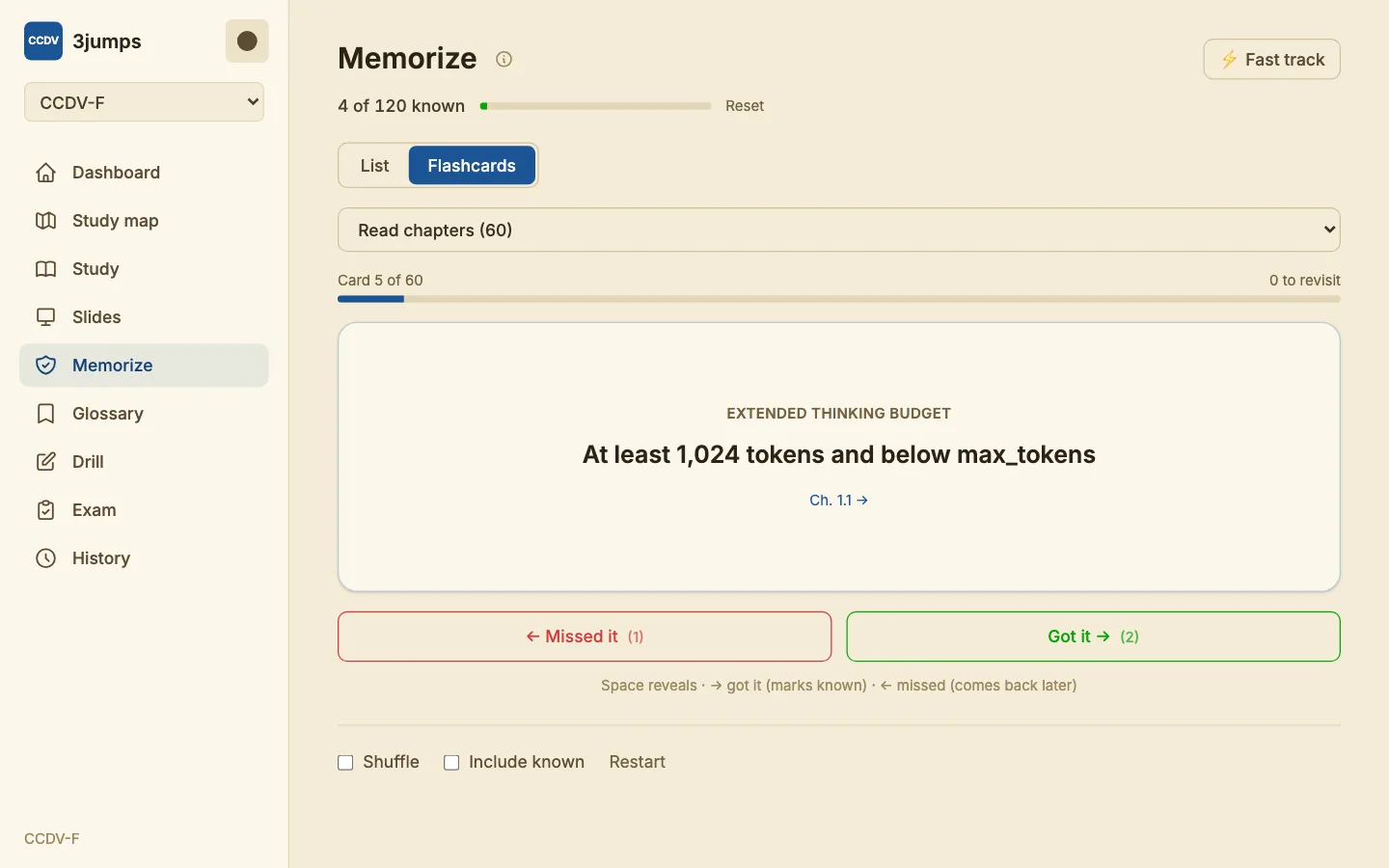This screenshot has width=1389, height=868.
Task: Click the Slides monitor icon
Action: click(x=45, y=317)
